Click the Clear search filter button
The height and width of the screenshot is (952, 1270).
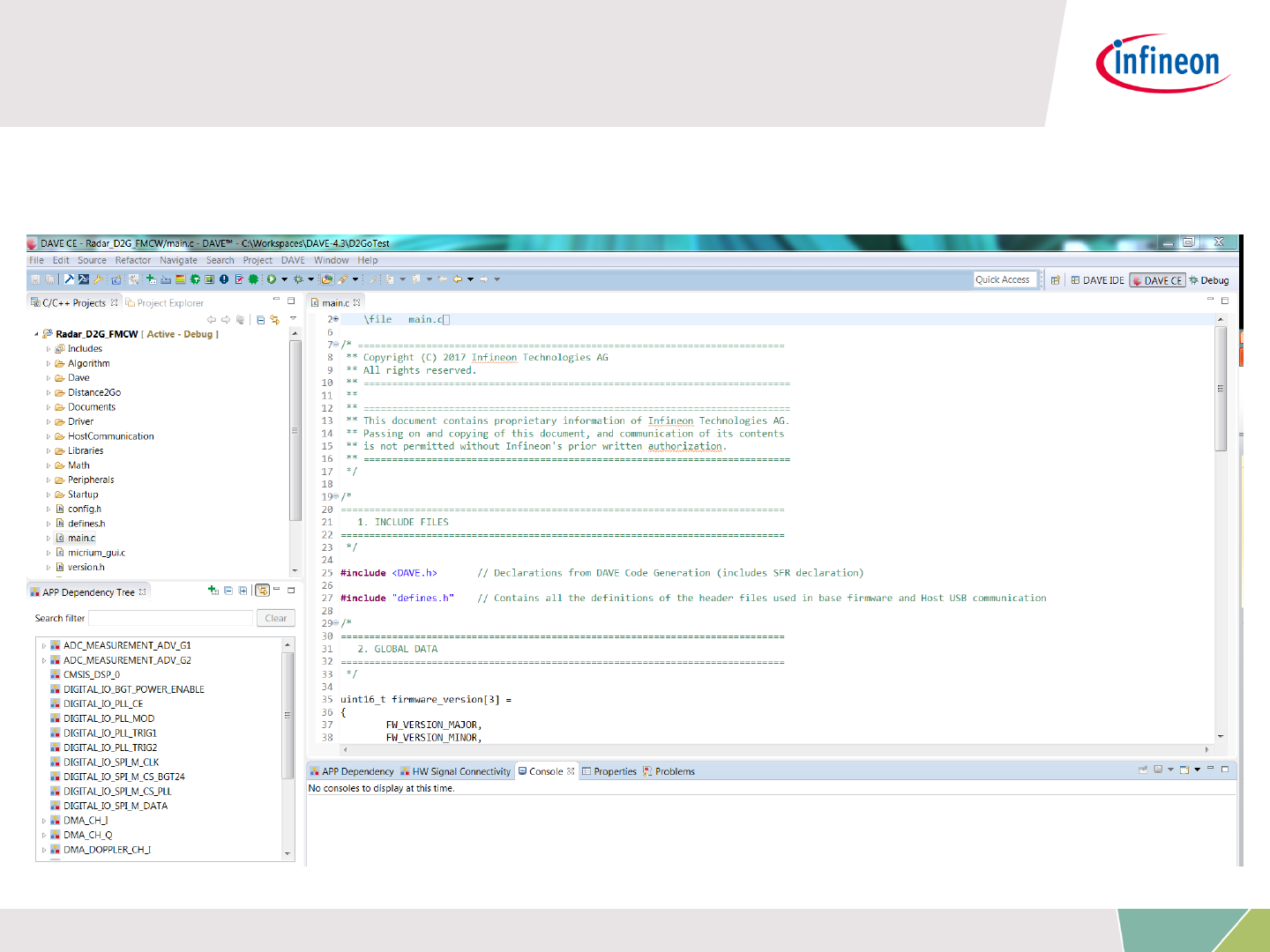[x=276, y=618]
